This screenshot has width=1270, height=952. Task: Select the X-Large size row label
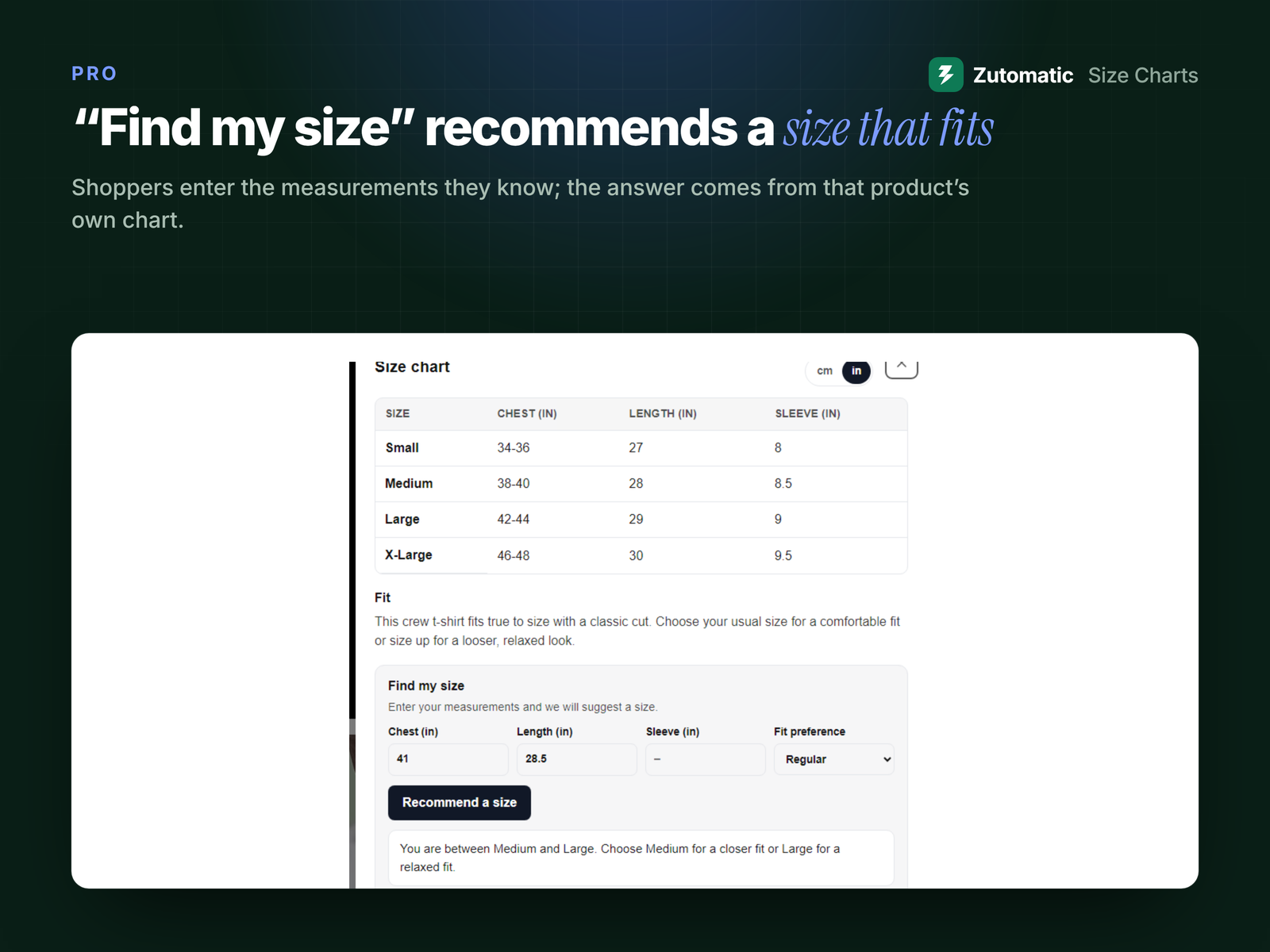(409, 555)
